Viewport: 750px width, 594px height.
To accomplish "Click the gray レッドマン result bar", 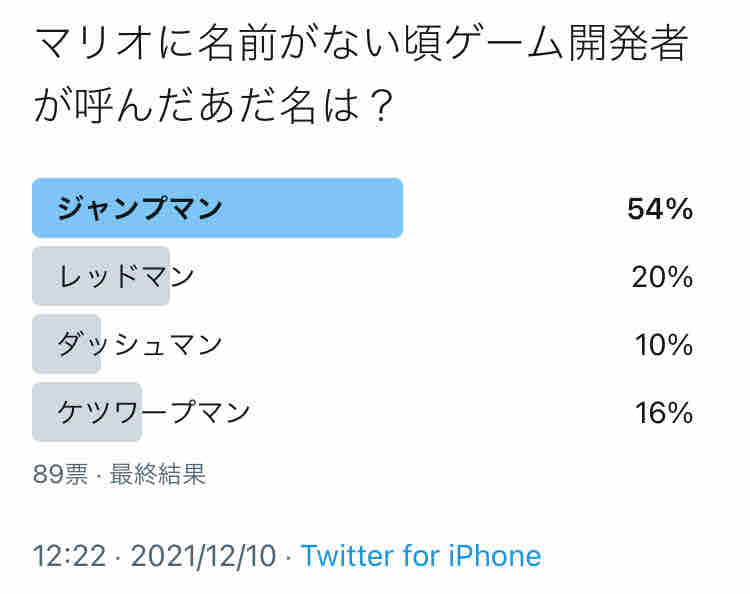I will 101,276.
